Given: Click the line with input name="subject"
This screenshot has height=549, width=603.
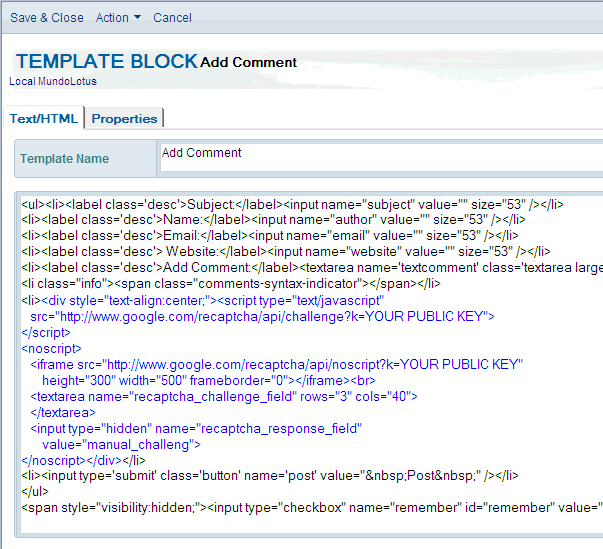Looking at the screenshot, I should click(x=292, y=205).
